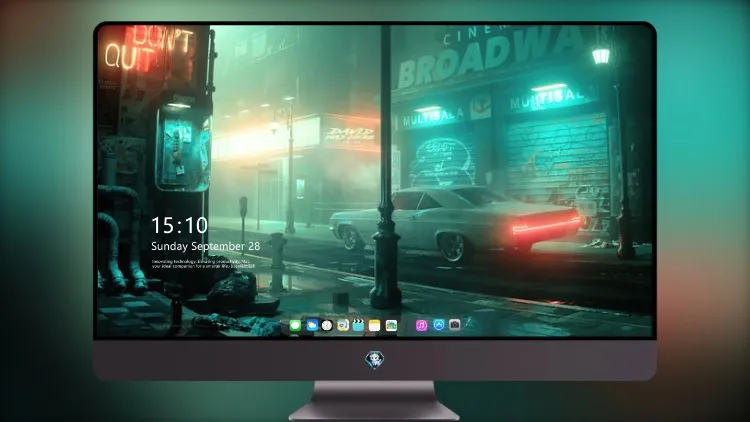Launch the pink iTunes music app
The height and width of the screenshot is (422, 750).
click(421, 325)
